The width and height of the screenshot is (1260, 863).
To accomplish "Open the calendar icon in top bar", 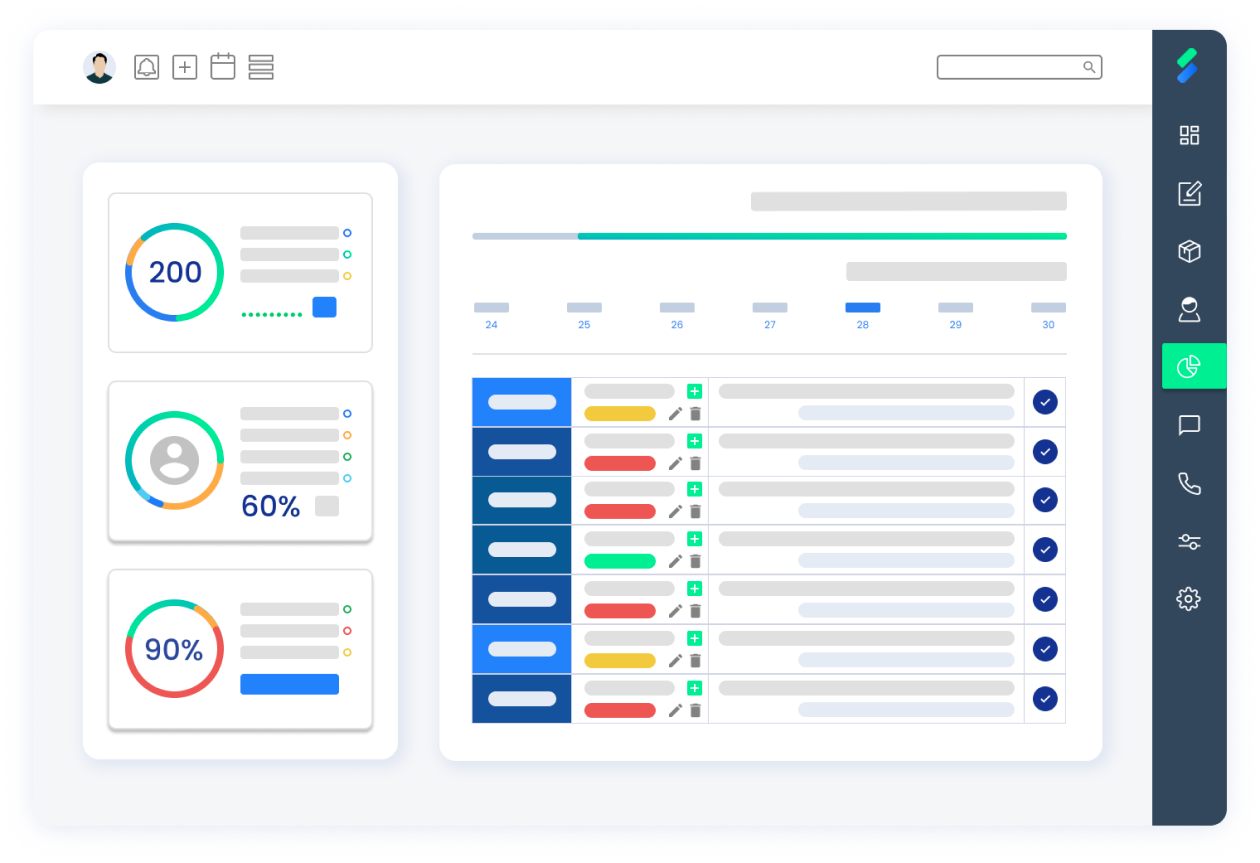I will pyautogui.click(x=223, y=67).
